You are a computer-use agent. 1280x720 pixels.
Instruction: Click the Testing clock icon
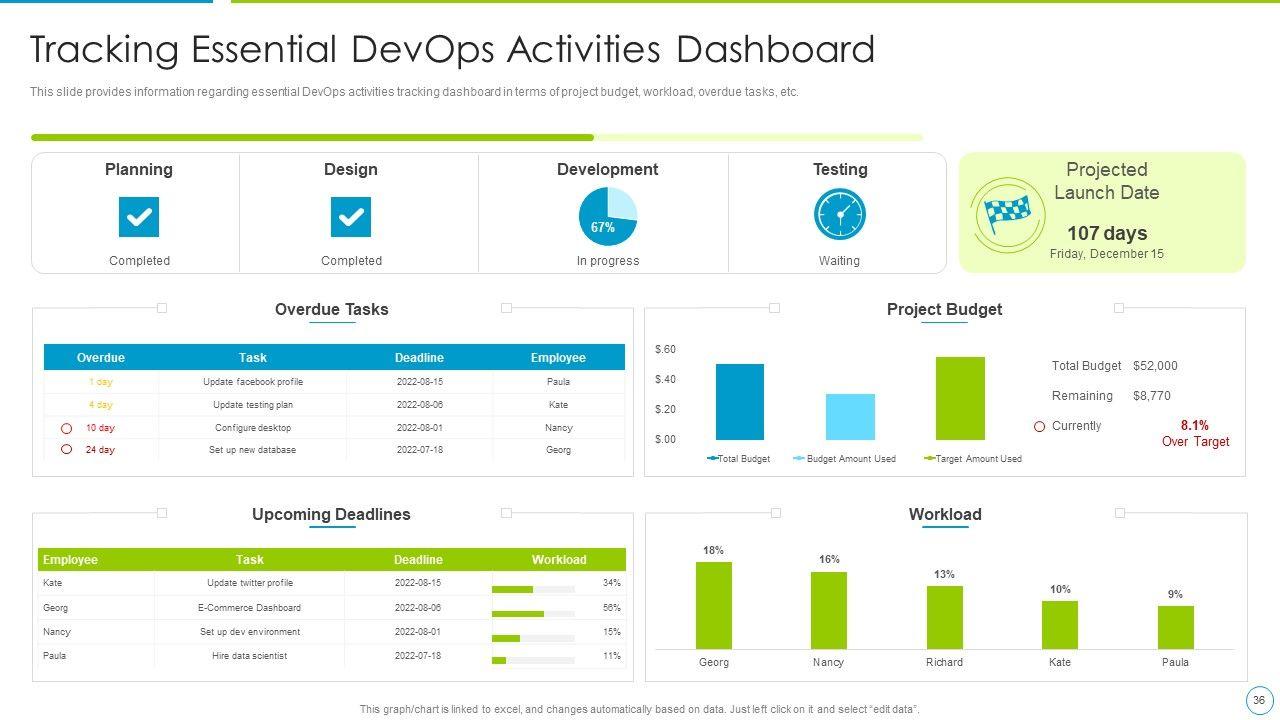(x=840, y=215)
